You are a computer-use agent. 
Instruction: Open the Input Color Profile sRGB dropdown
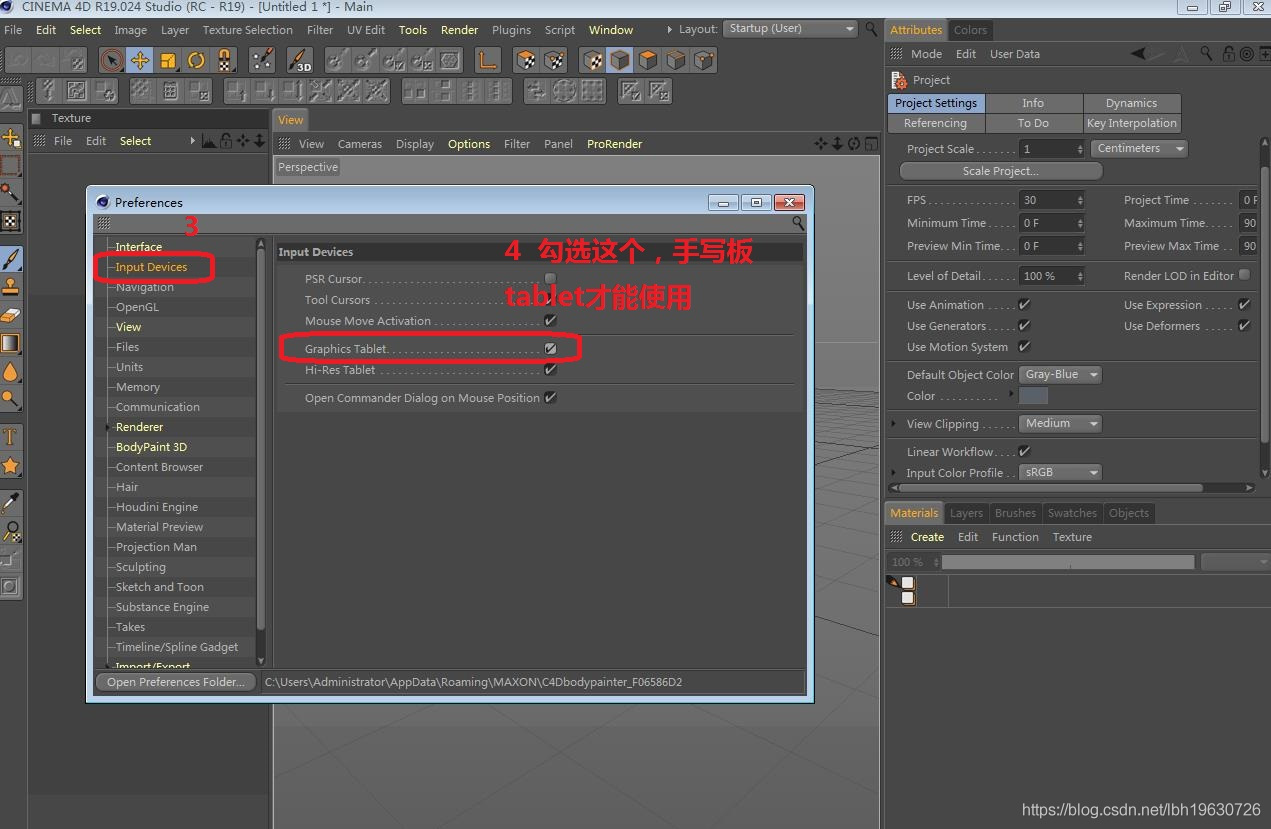point(1060,472)
